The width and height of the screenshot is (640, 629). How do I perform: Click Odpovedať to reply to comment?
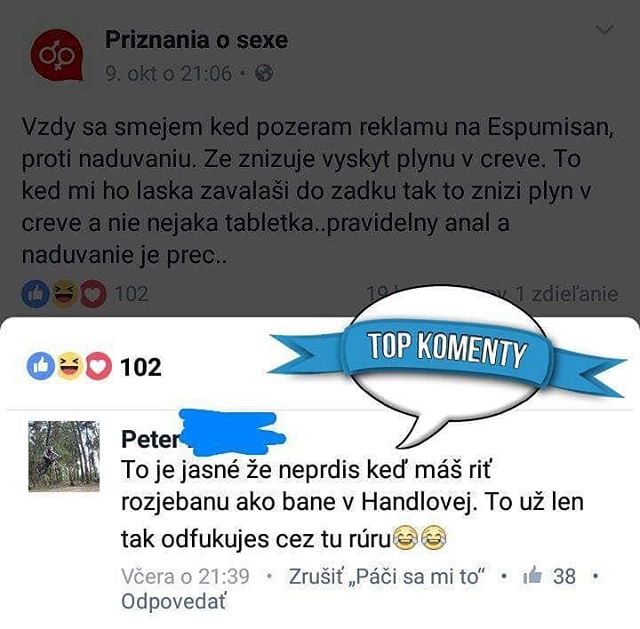click(173, 601)
